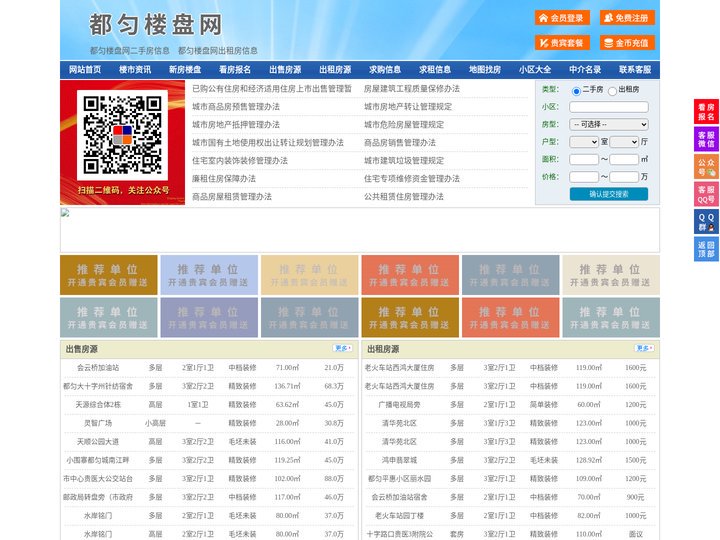Go to 网站首页 in navigation bar
The height and width of the screenshot is (540, 720).
(x=85, y=70)
